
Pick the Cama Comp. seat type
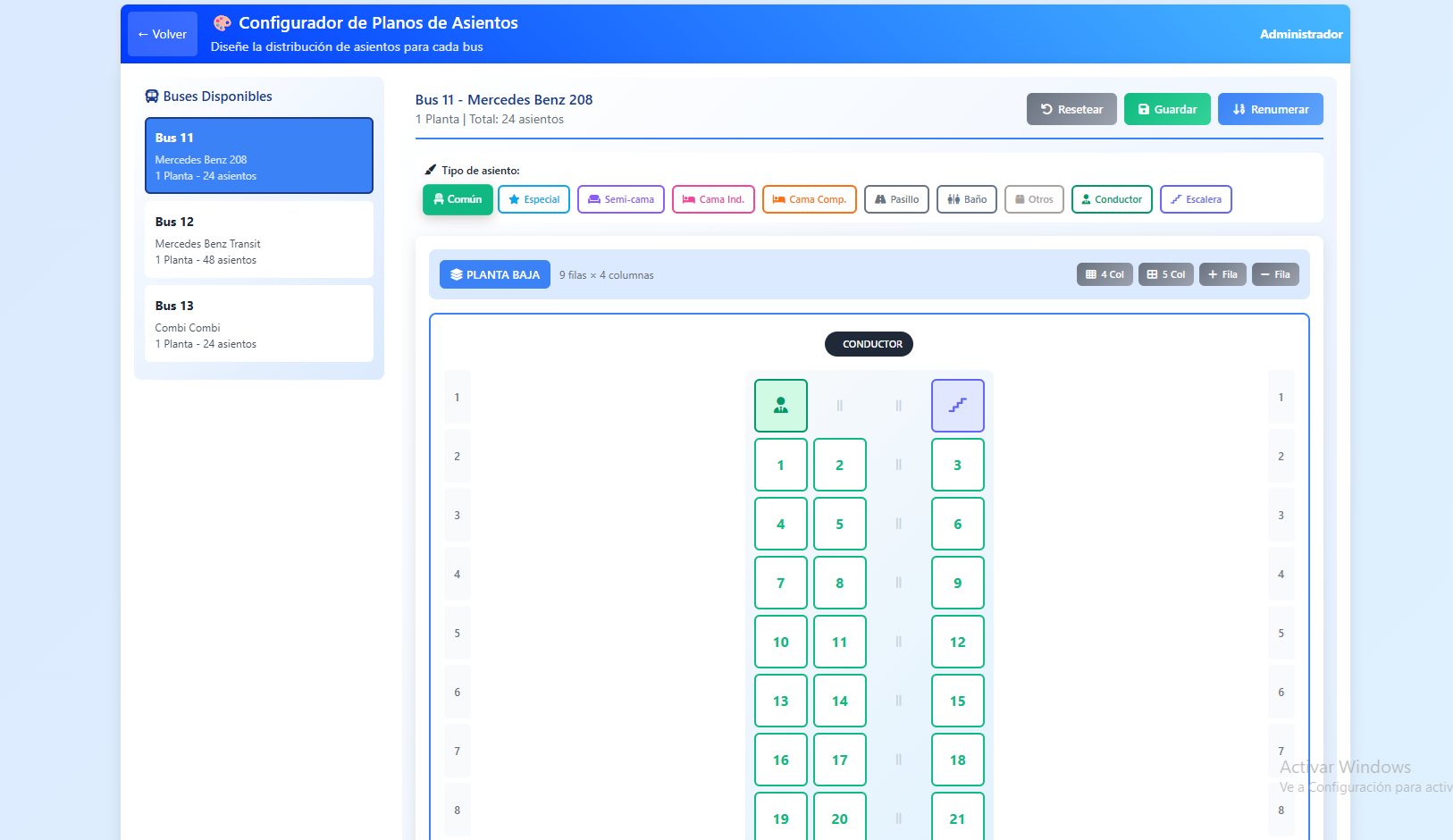click(809, 199)
